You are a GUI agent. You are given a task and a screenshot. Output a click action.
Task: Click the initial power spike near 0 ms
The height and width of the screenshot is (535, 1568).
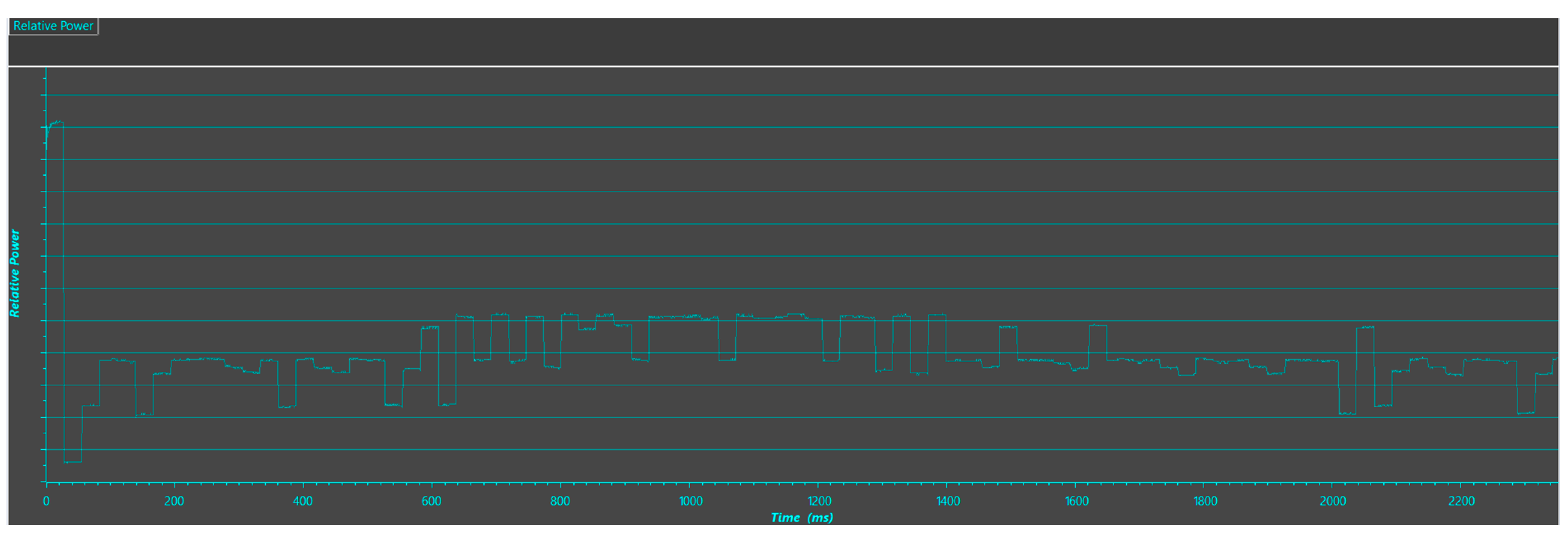click(56, 123)
